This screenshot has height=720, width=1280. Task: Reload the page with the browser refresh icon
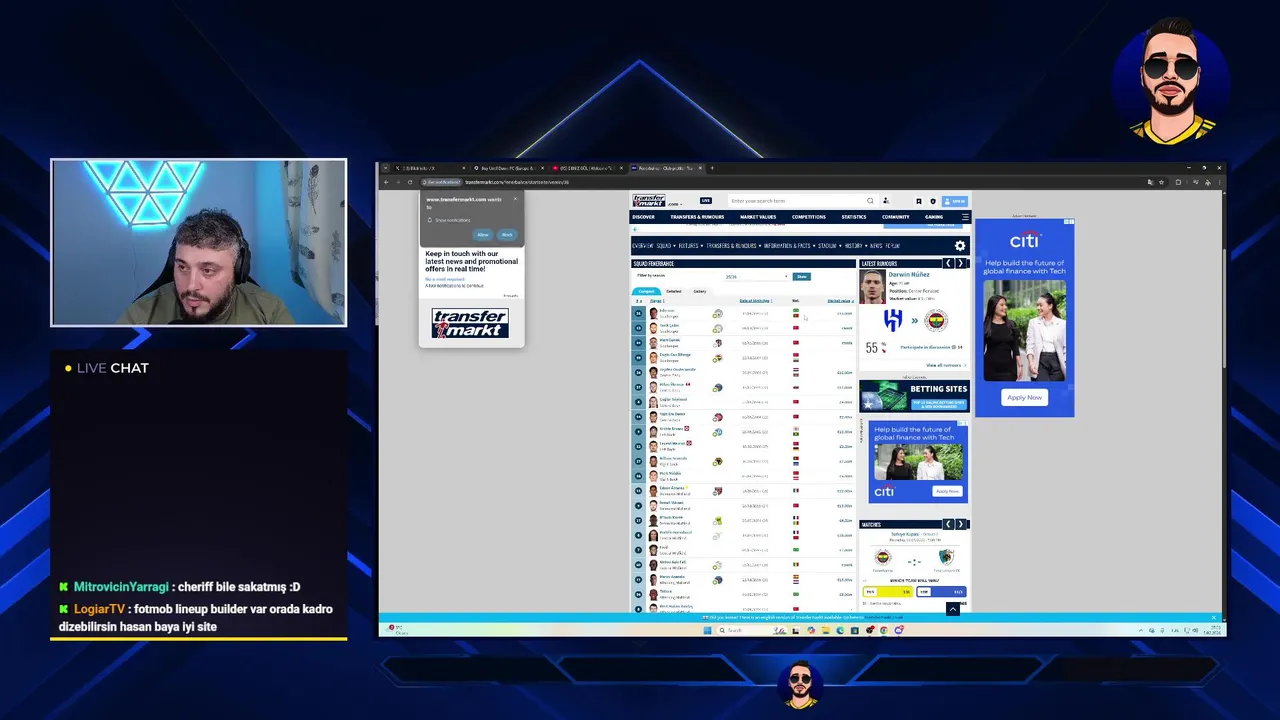tap(410, 182)
